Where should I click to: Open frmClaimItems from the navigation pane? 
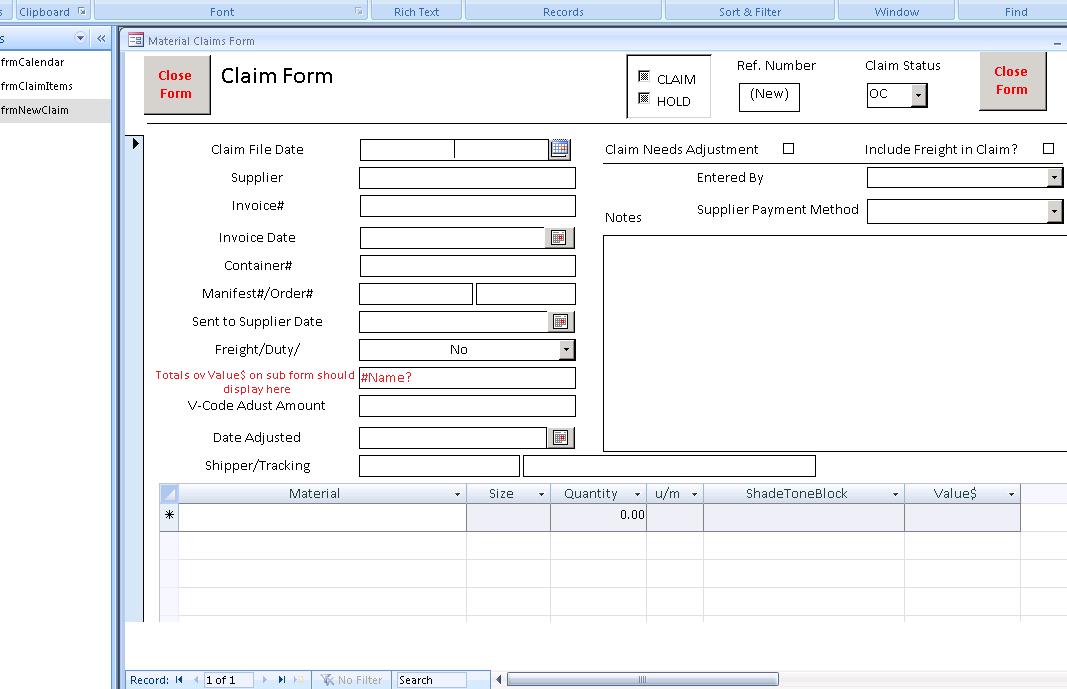pyautogui.click(x=37, y=86)
